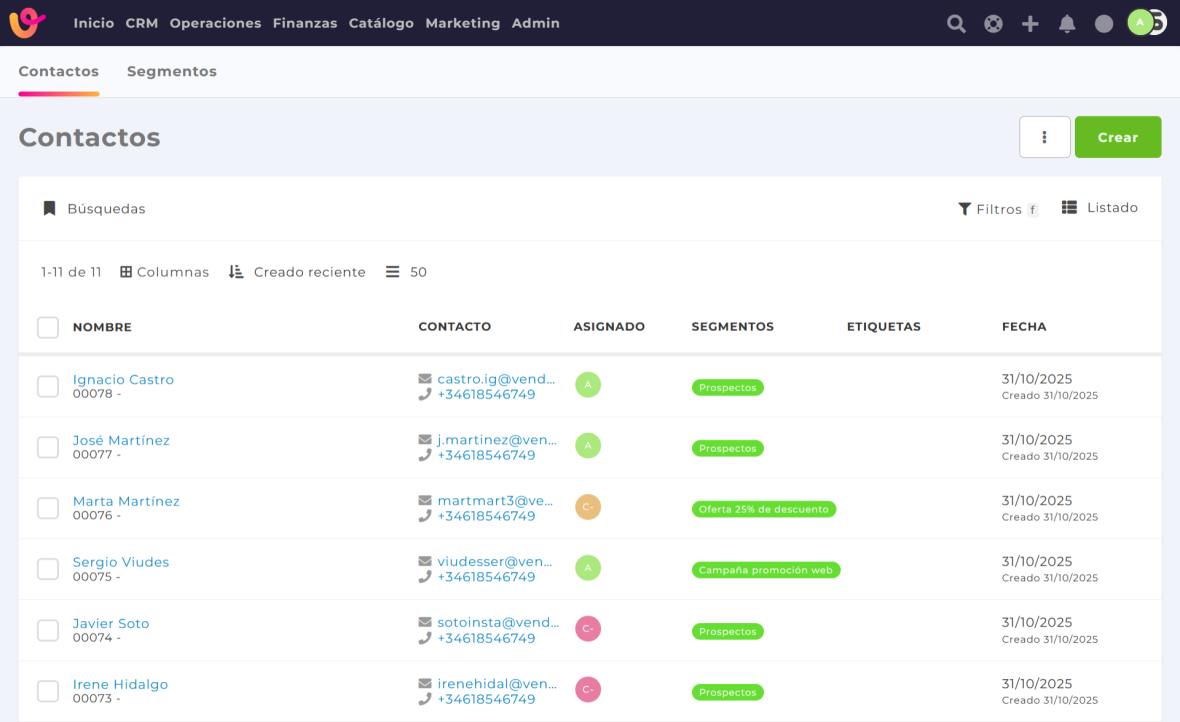Click the plus quick-add icon in header
Screen dimensions: 1180x722
coord(1030,24)
